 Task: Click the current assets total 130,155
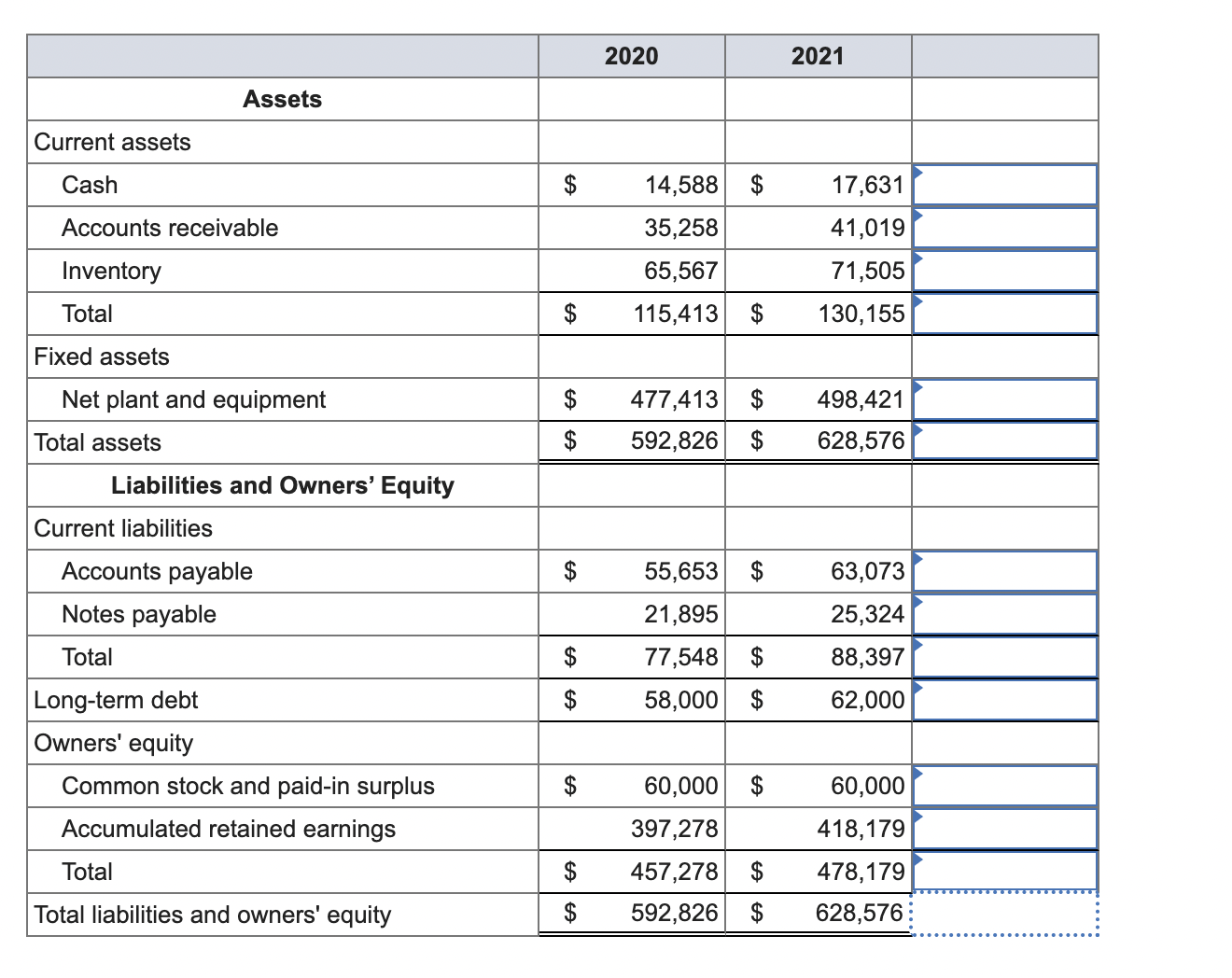[x=862, y=314]
